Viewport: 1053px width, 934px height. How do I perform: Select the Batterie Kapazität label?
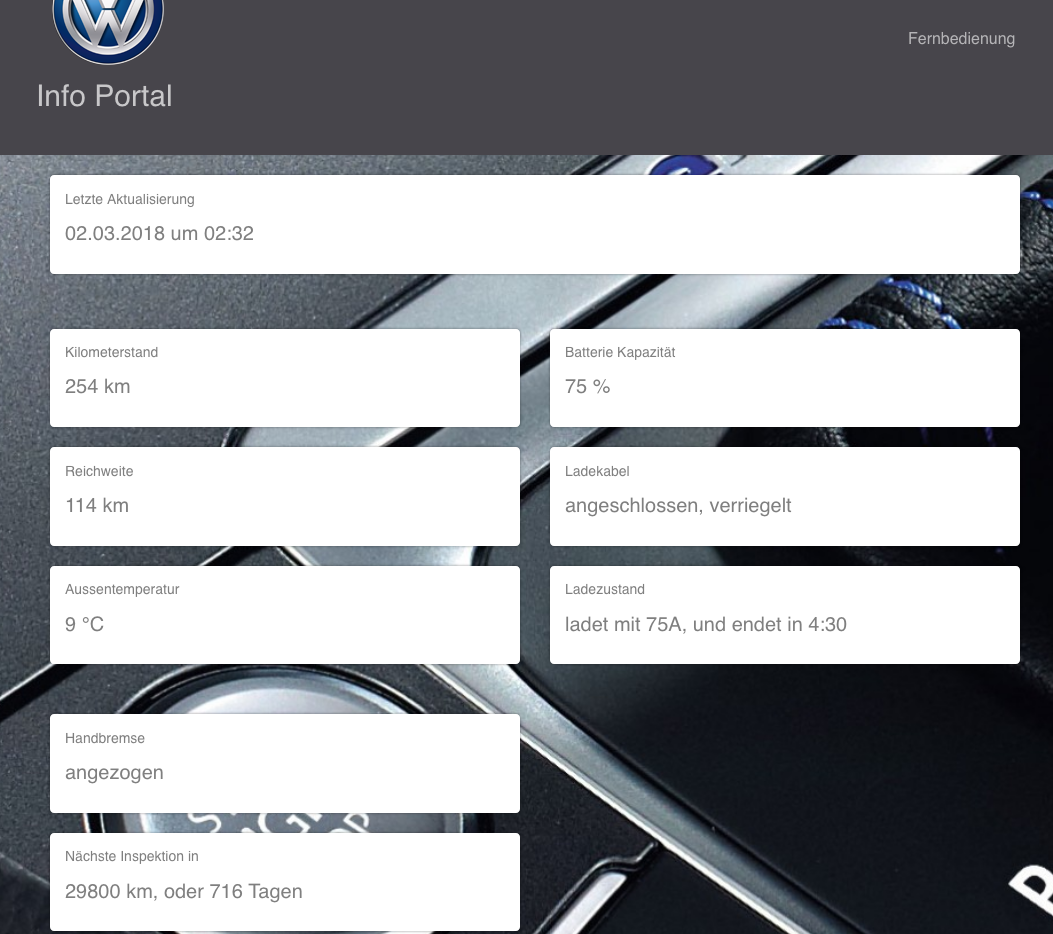pyautogui.click(x=620, y=353)
